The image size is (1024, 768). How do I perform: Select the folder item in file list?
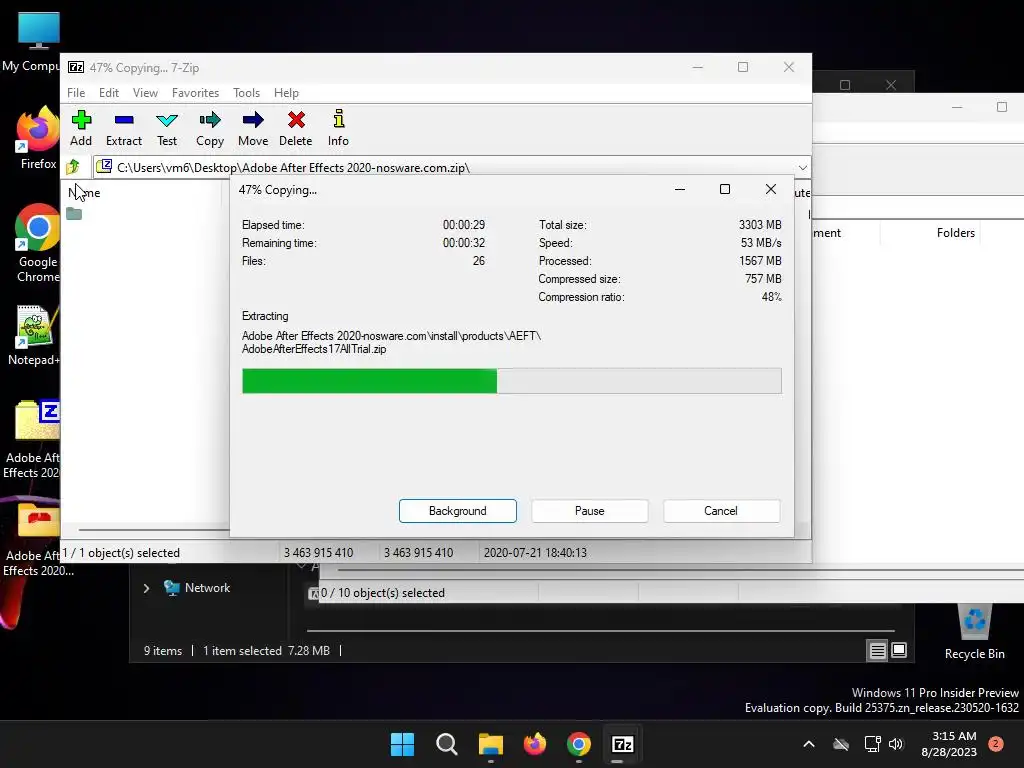(74, 214)
